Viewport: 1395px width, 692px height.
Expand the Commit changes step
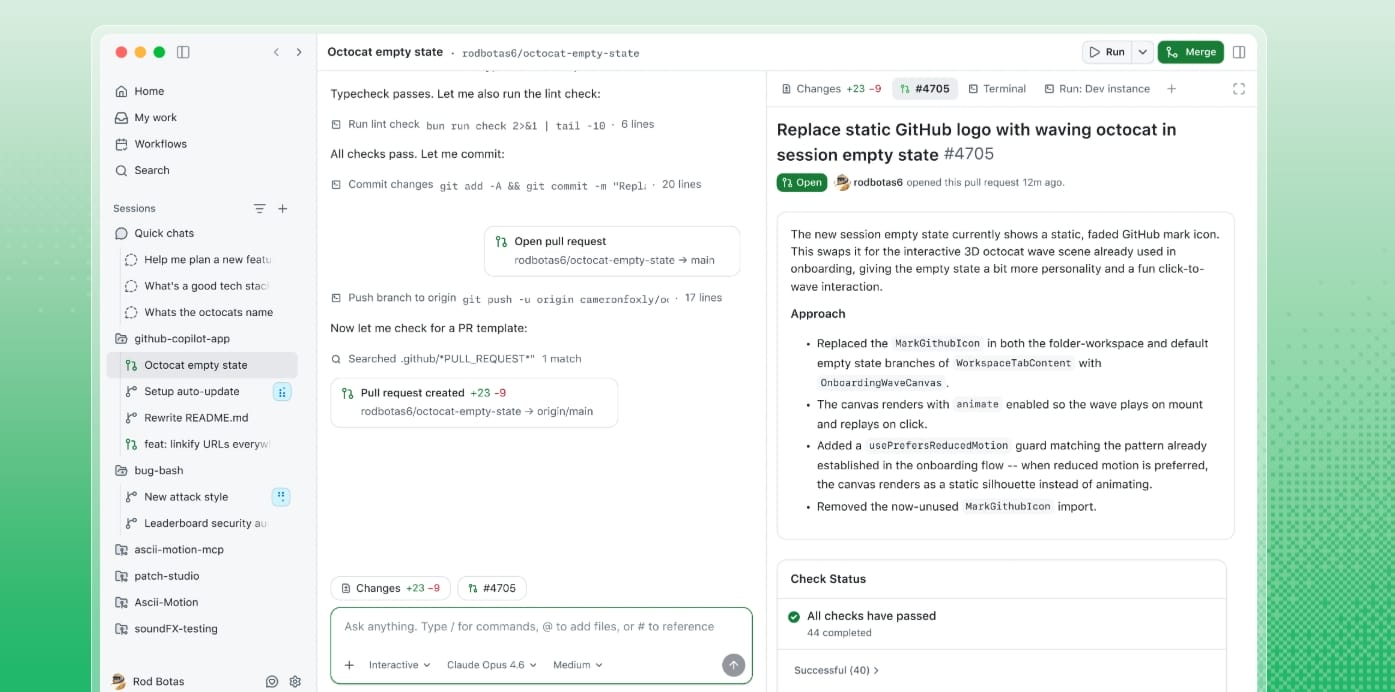(x=516, y=184)
